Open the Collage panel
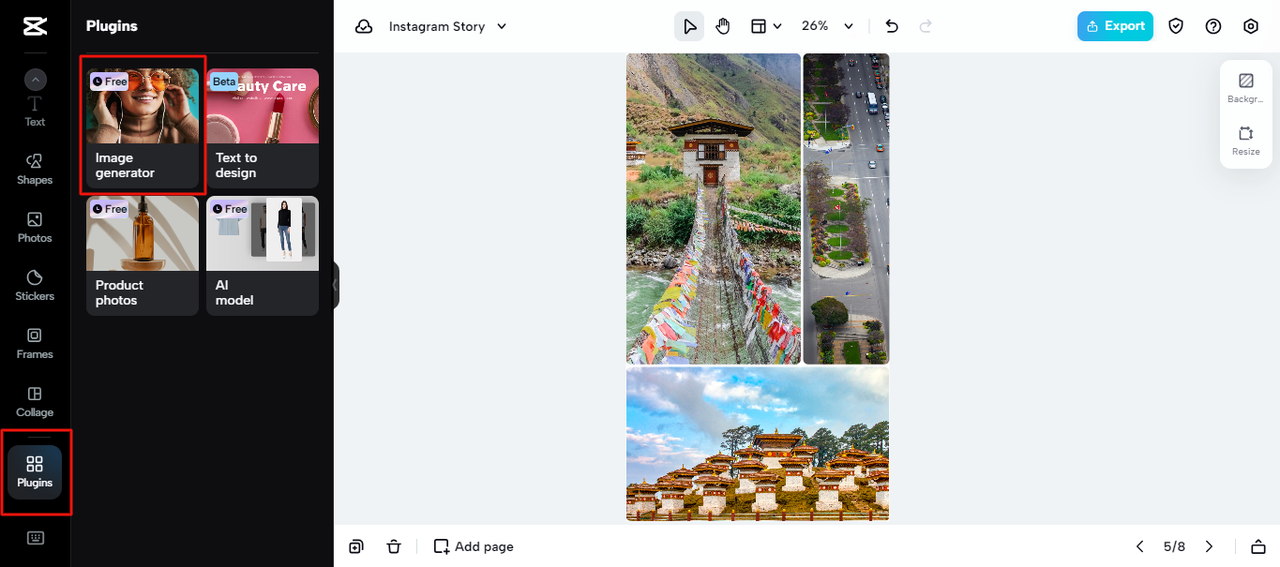The height and width of the screenshot is (567, 1280). 35,401
